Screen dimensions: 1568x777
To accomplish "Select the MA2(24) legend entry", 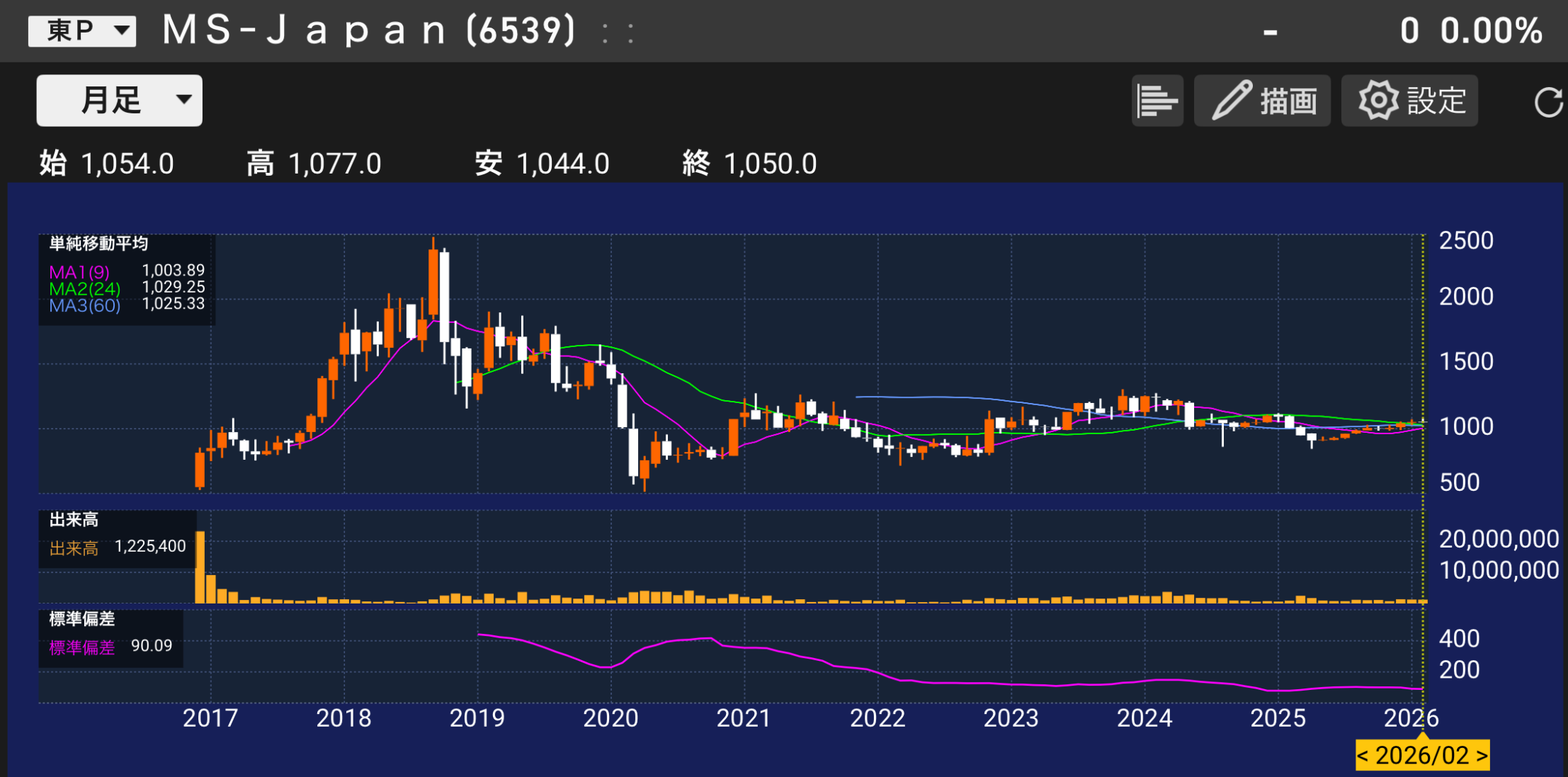I will tap(84, 289).
